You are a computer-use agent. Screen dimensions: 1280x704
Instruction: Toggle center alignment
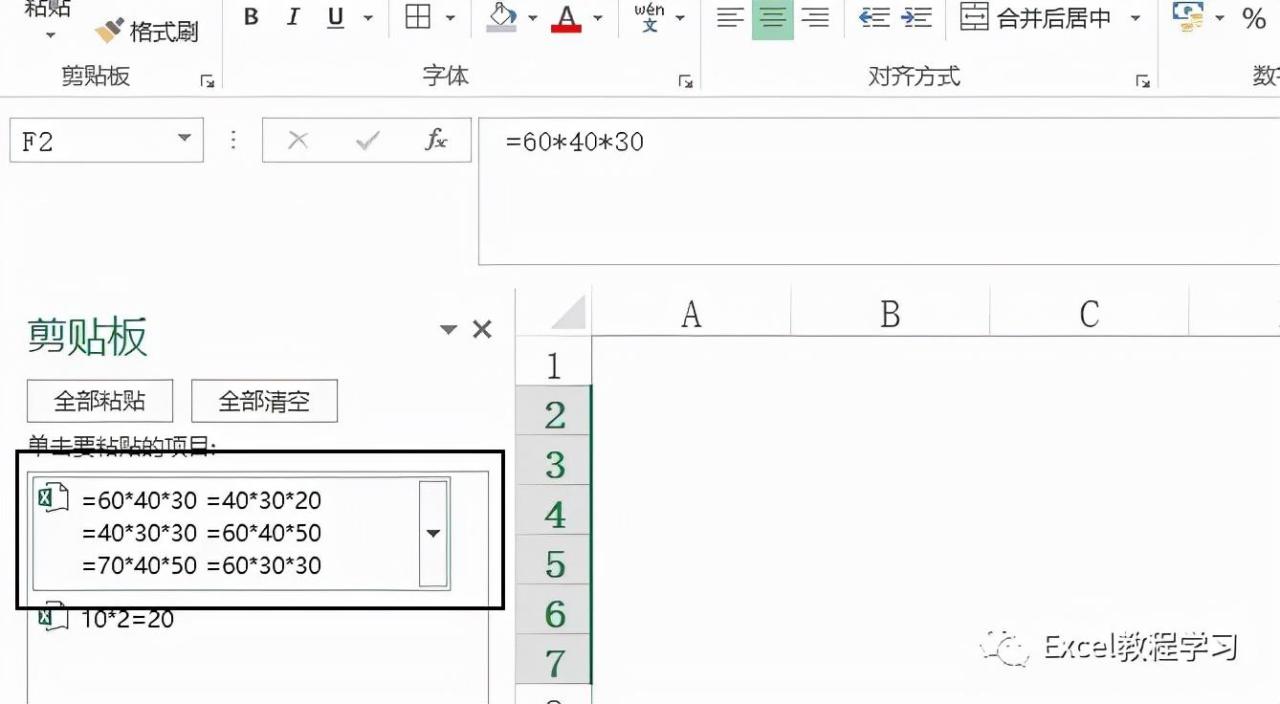coord(772,17)
